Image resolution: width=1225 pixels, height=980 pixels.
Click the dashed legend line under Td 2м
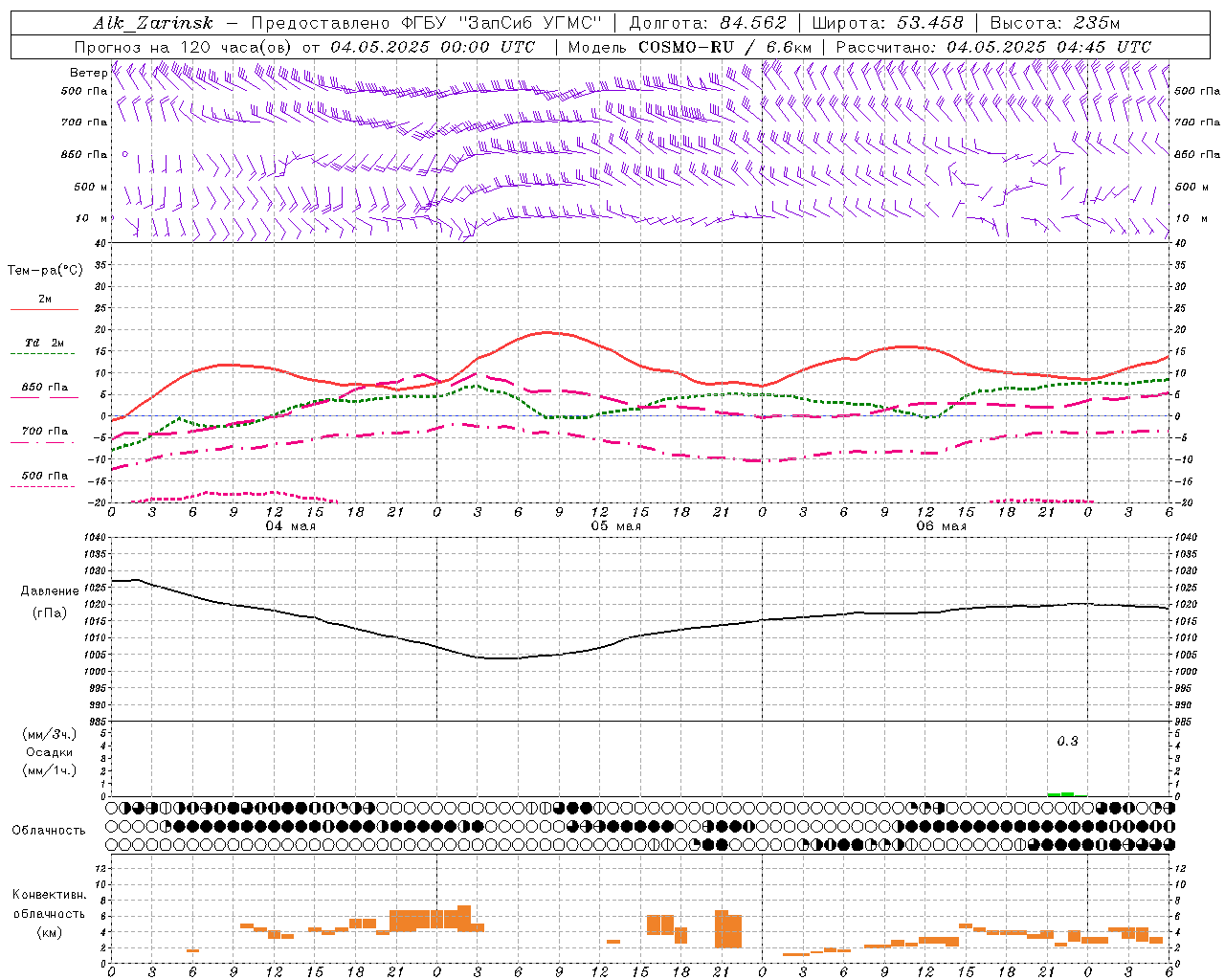(44, 354)
